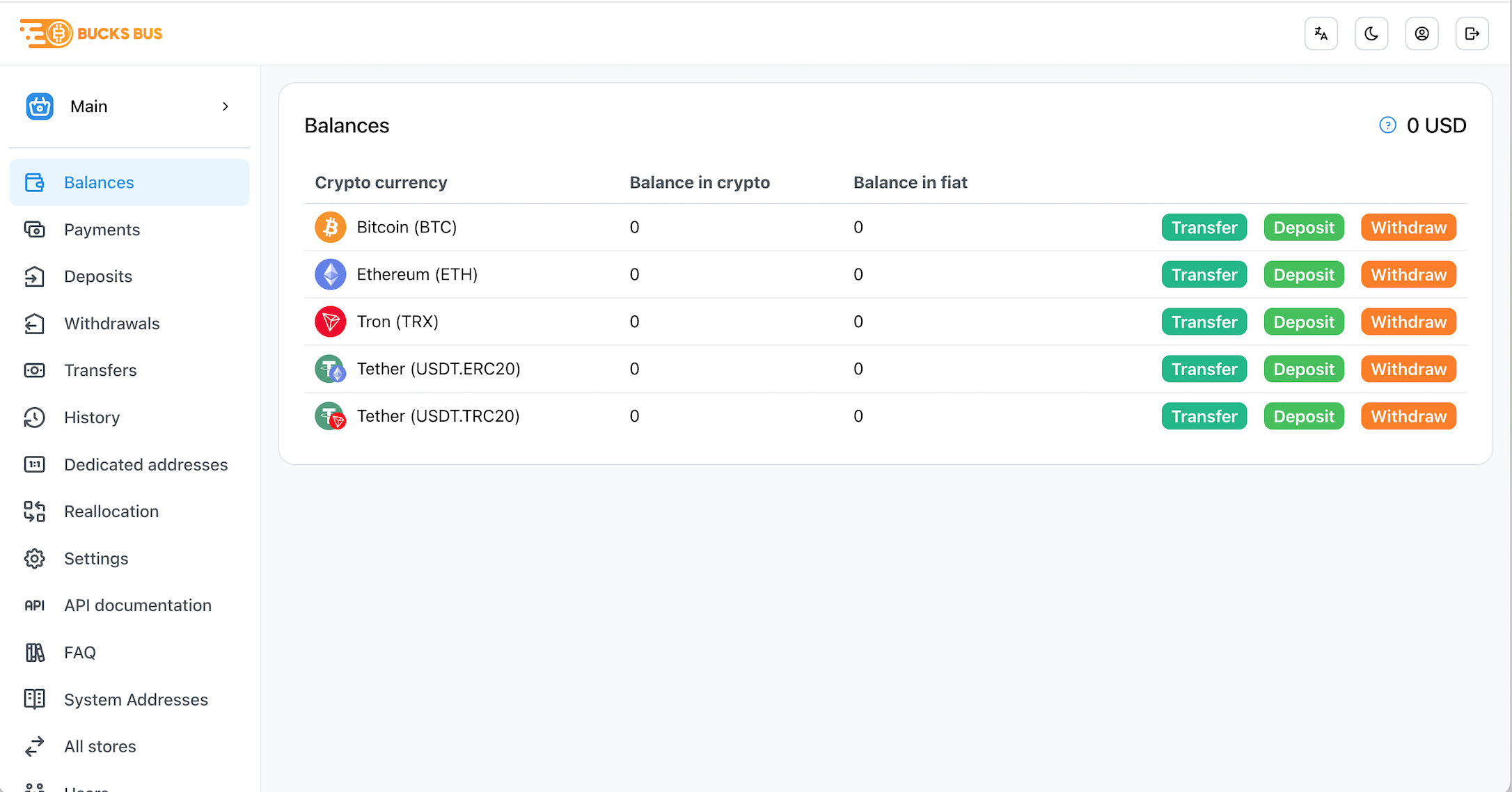
Task: Click the API documentation icon
Action: tap(35, 605)
